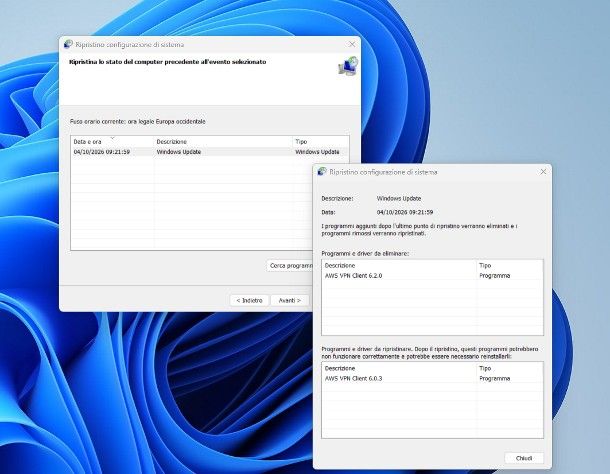Close the back restore wizard window
Viewport: 610px width, 474px height.
(x=352, y=44)
